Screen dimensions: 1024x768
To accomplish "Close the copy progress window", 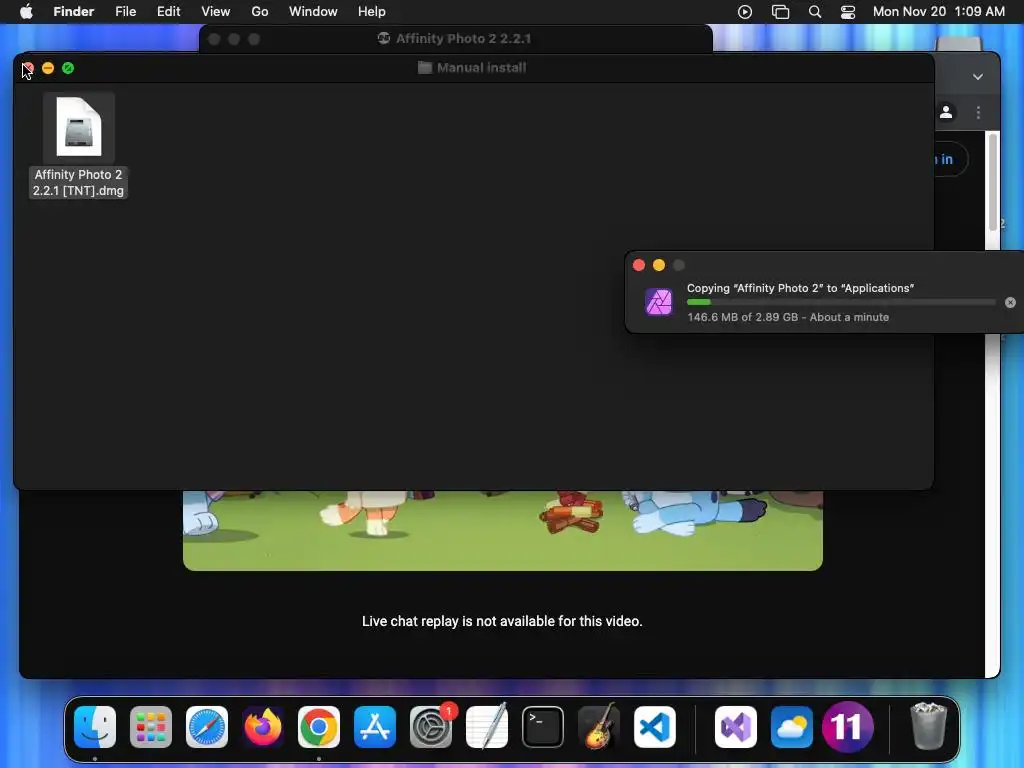I will (639, 265).
